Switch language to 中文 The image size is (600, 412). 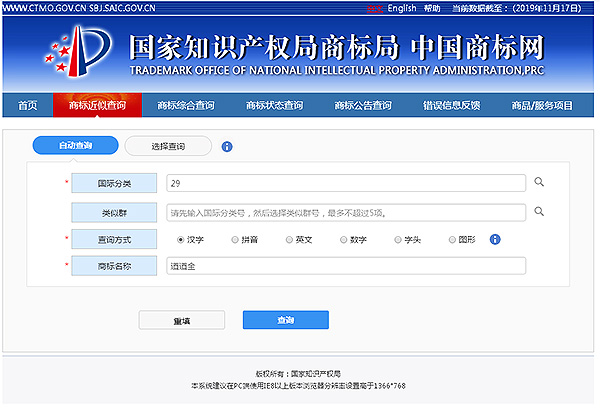click(x=375, y=8)
